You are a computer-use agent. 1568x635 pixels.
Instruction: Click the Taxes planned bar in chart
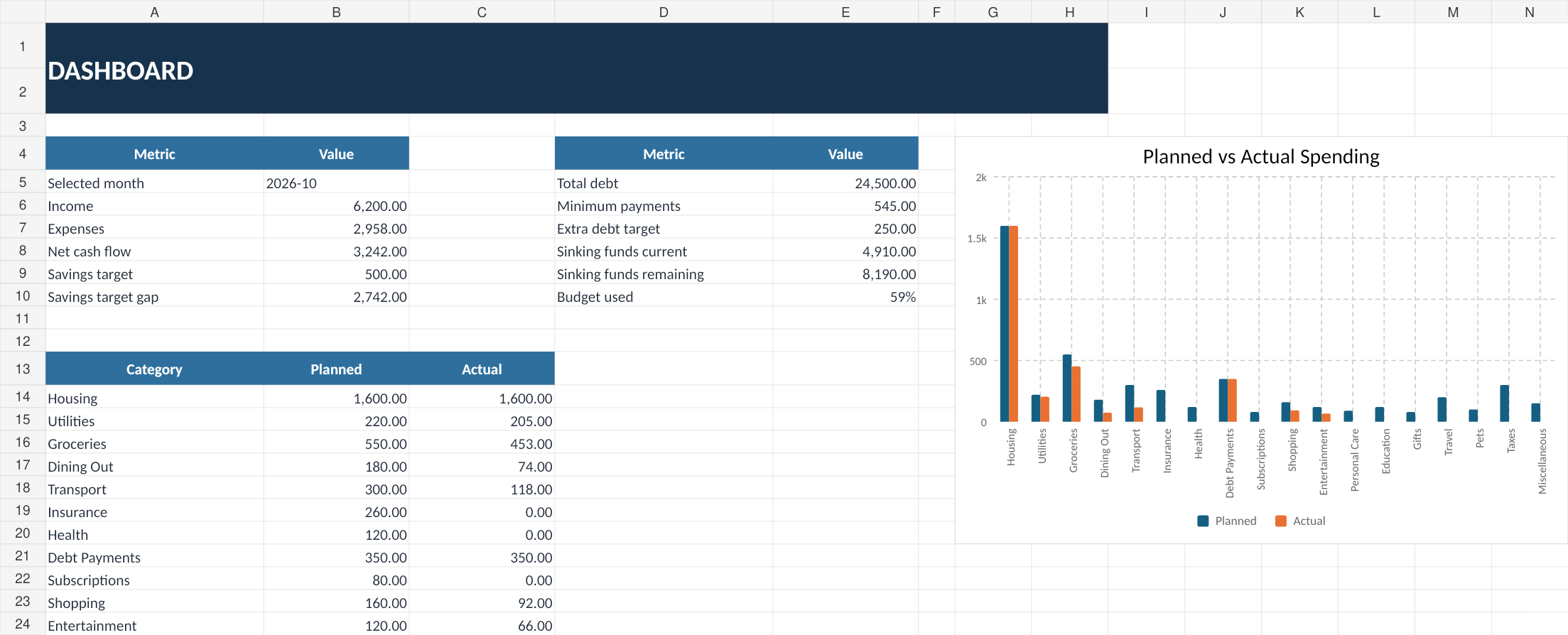(1504, 403)
